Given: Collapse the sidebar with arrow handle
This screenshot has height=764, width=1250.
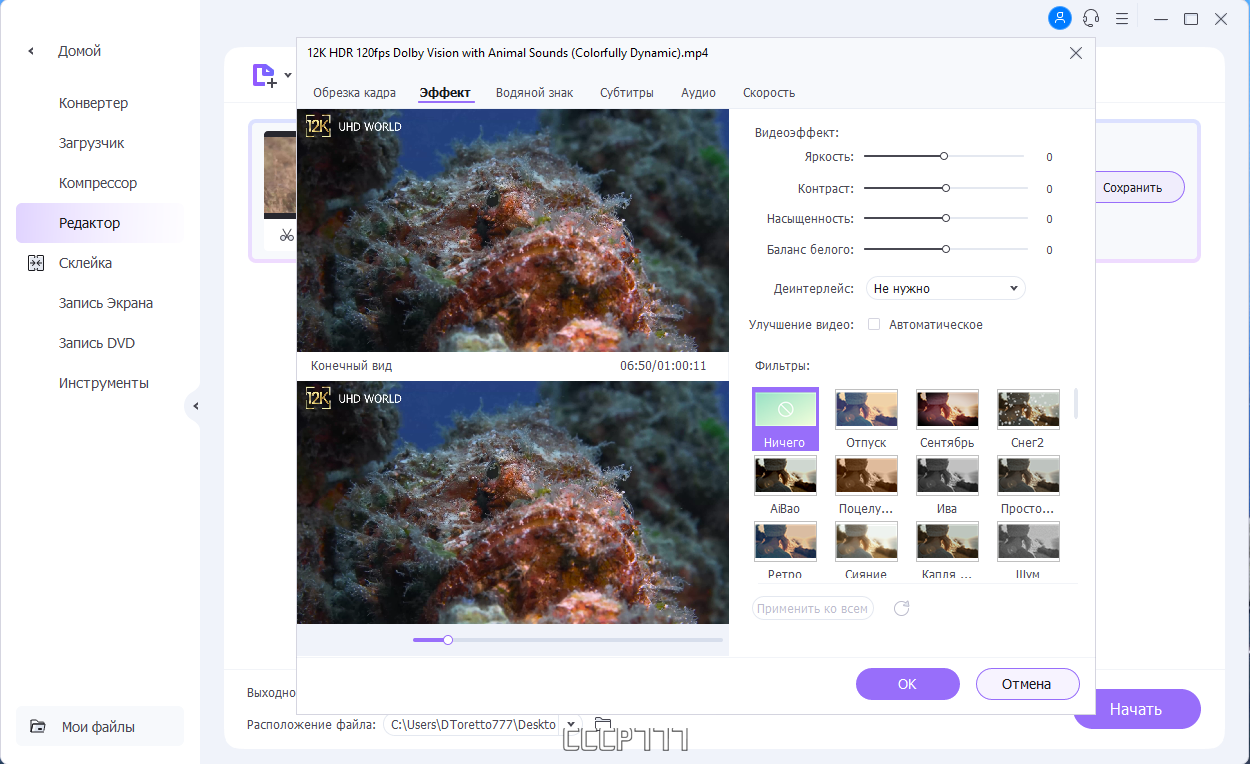Looking at the screenshot, I should click(195, 406).
